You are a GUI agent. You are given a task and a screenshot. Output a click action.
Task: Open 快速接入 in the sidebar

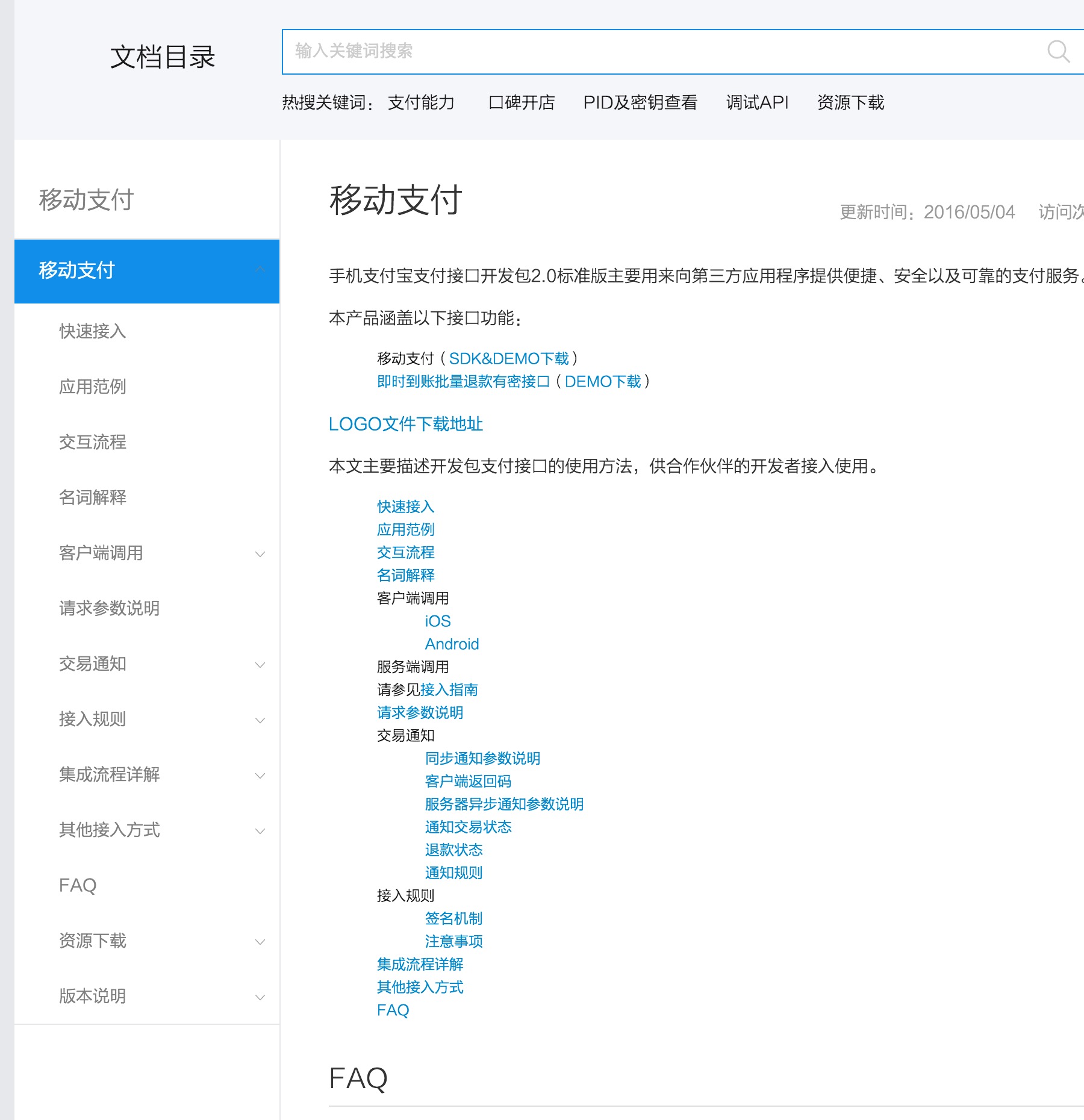(x=93, y=331)
